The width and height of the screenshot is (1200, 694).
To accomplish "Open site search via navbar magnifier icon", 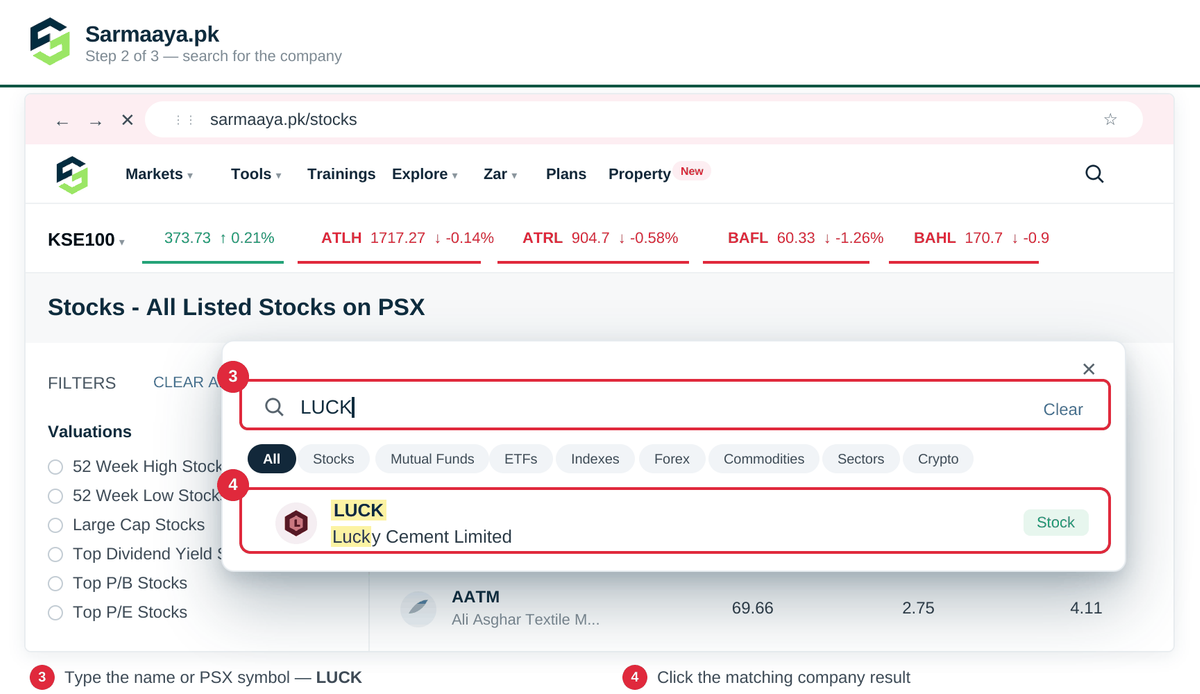I will [x=1094, y=174].
